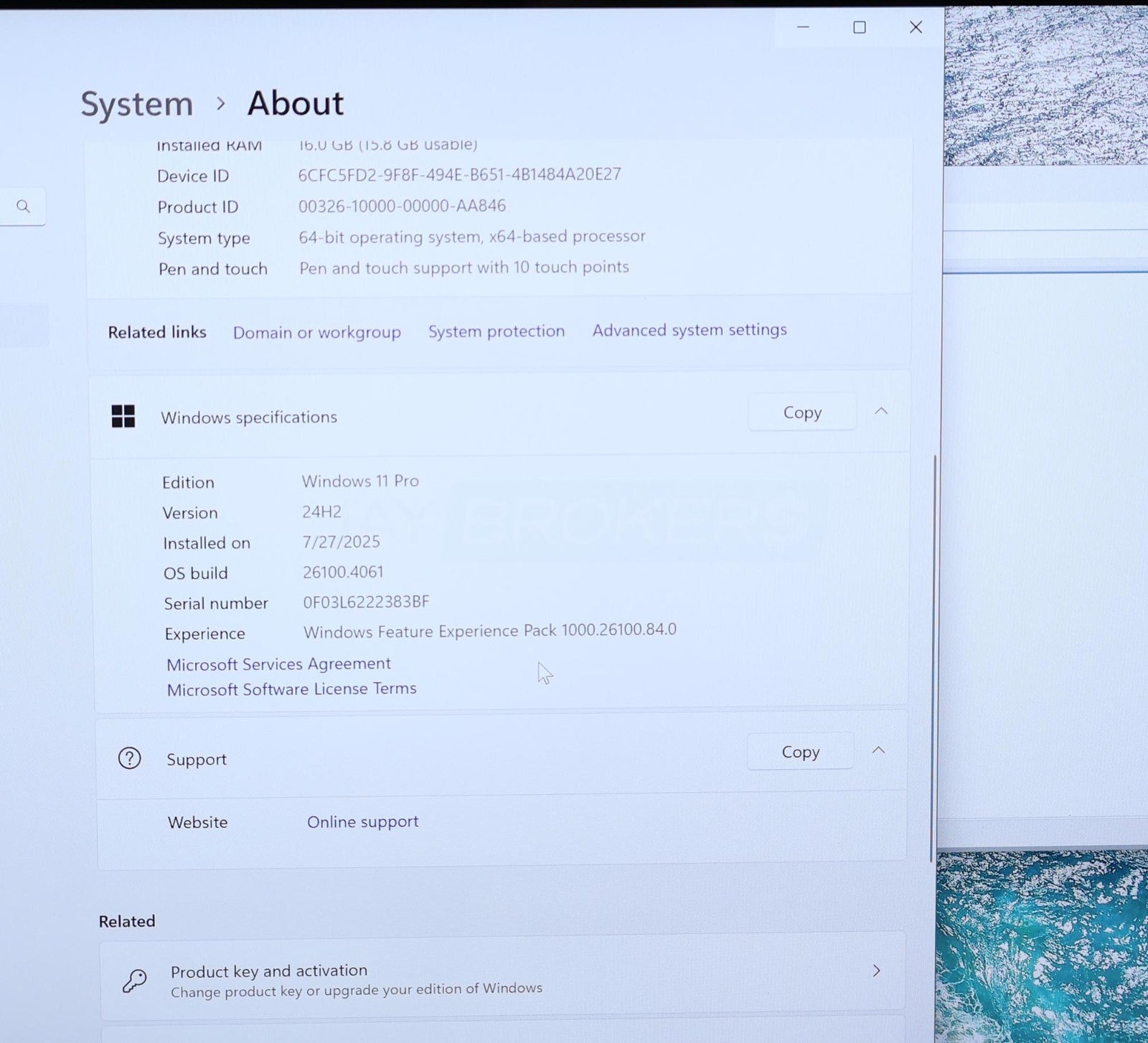Click the Windows logo icon beside Windows specifications
The width and height of the screenshot is (1148, 1043).
[x=123, y=416]
